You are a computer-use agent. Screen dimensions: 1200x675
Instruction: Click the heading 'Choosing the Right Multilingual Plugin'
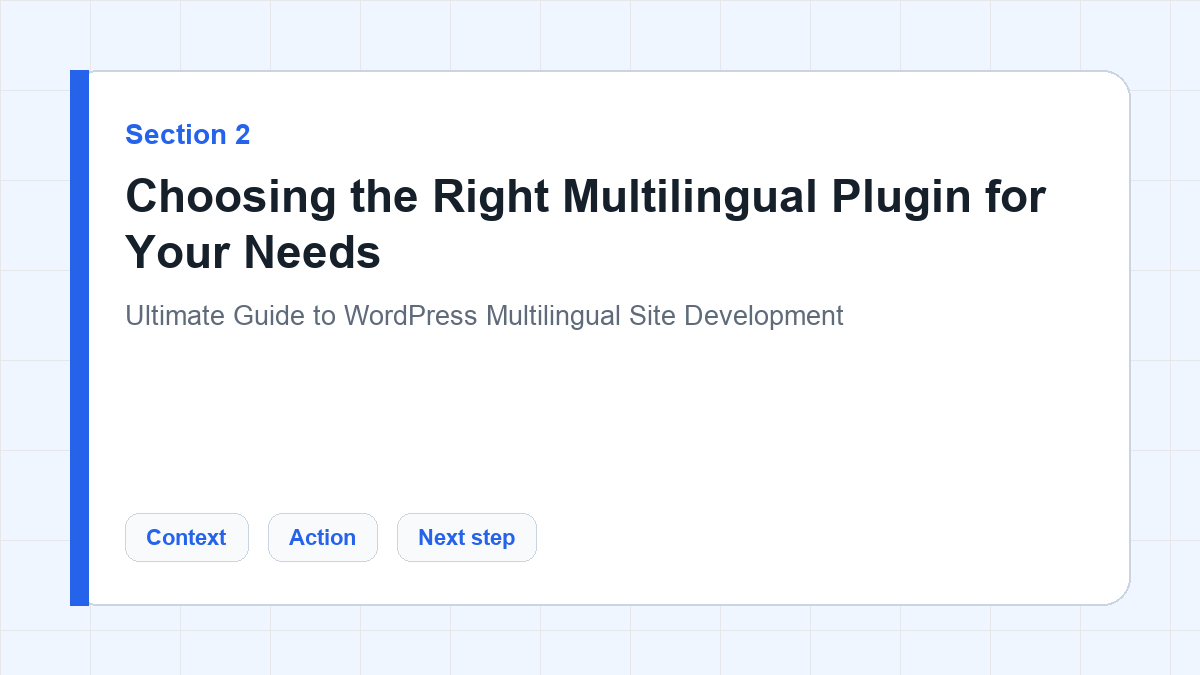click(x=585, y=224)
